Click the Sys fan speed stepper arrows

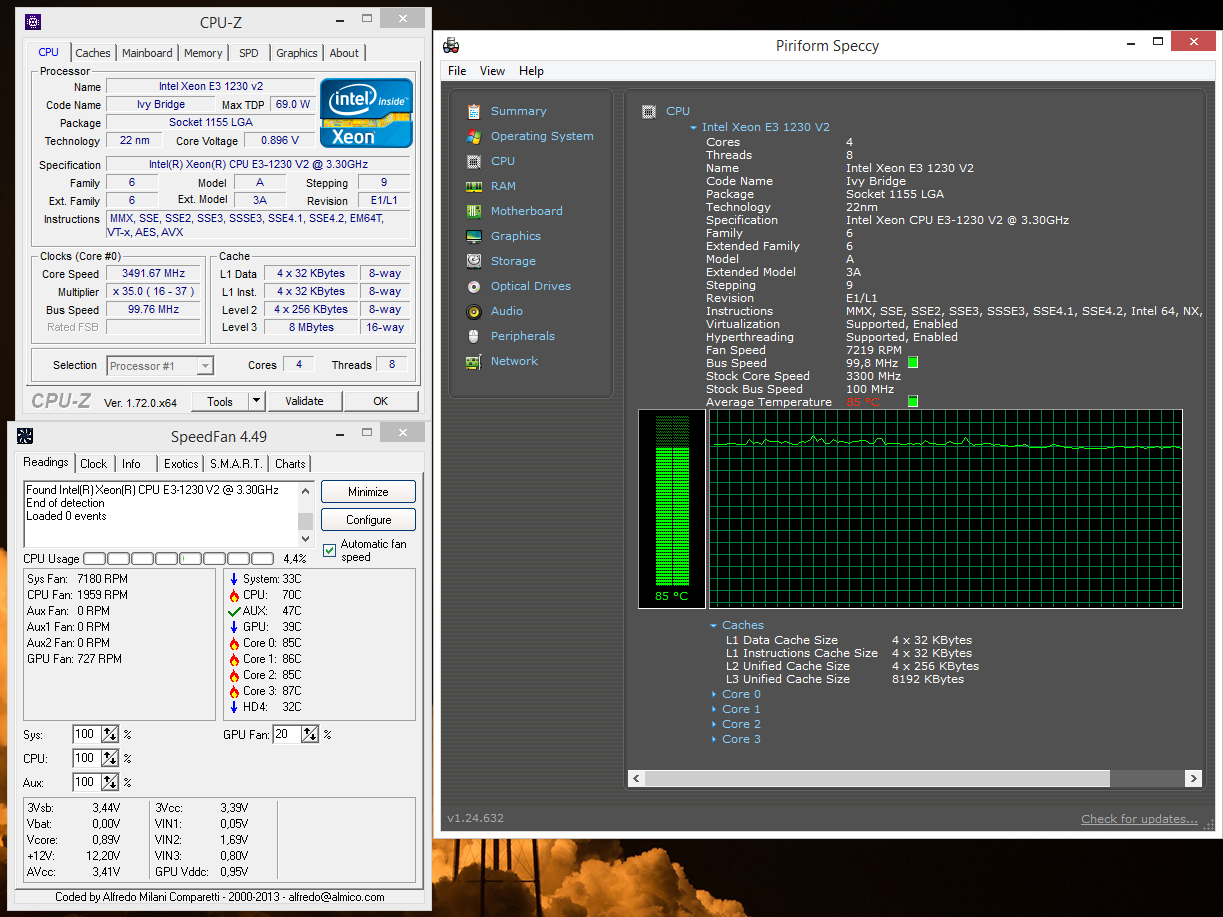coord(110,734)
